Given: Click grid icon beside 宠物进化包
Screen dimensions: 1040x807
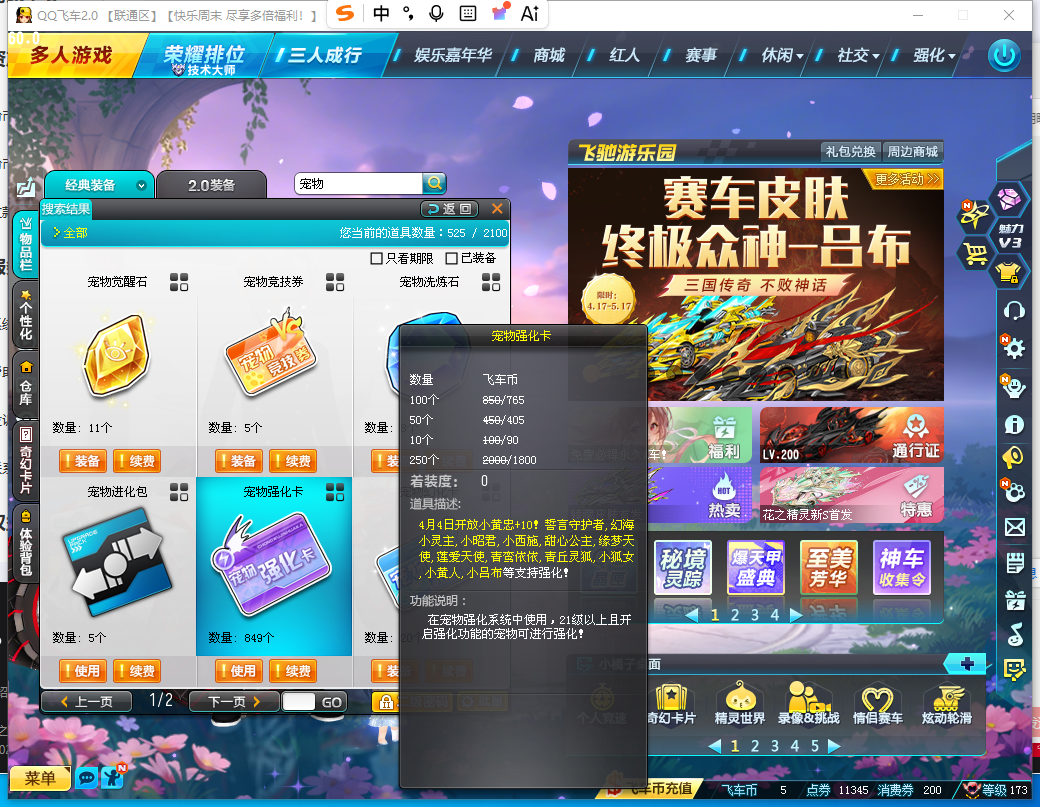Looking at the screenshot, I should [178, 491].
